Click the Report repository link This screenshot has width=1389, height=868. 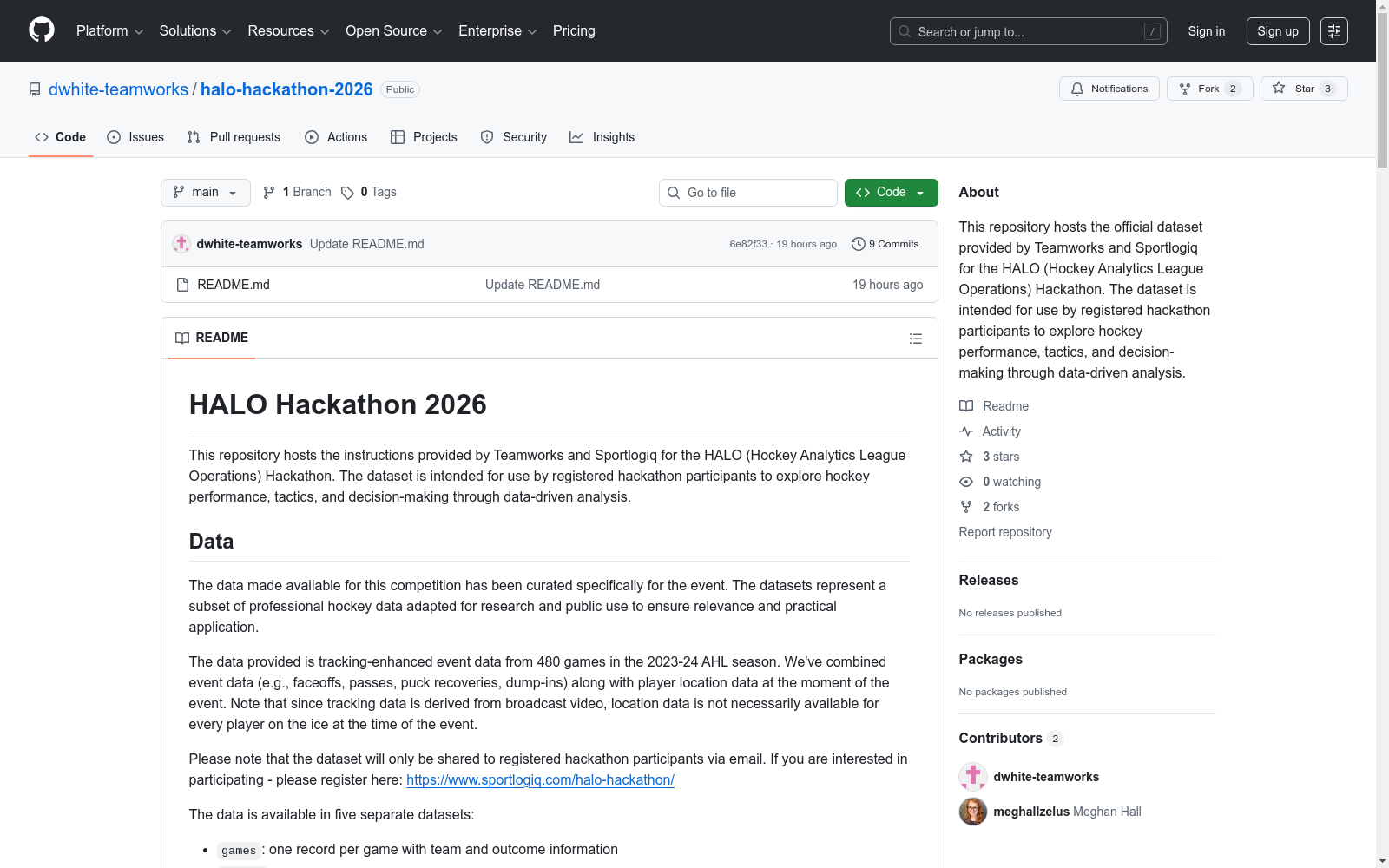(x=1005, y=532)
